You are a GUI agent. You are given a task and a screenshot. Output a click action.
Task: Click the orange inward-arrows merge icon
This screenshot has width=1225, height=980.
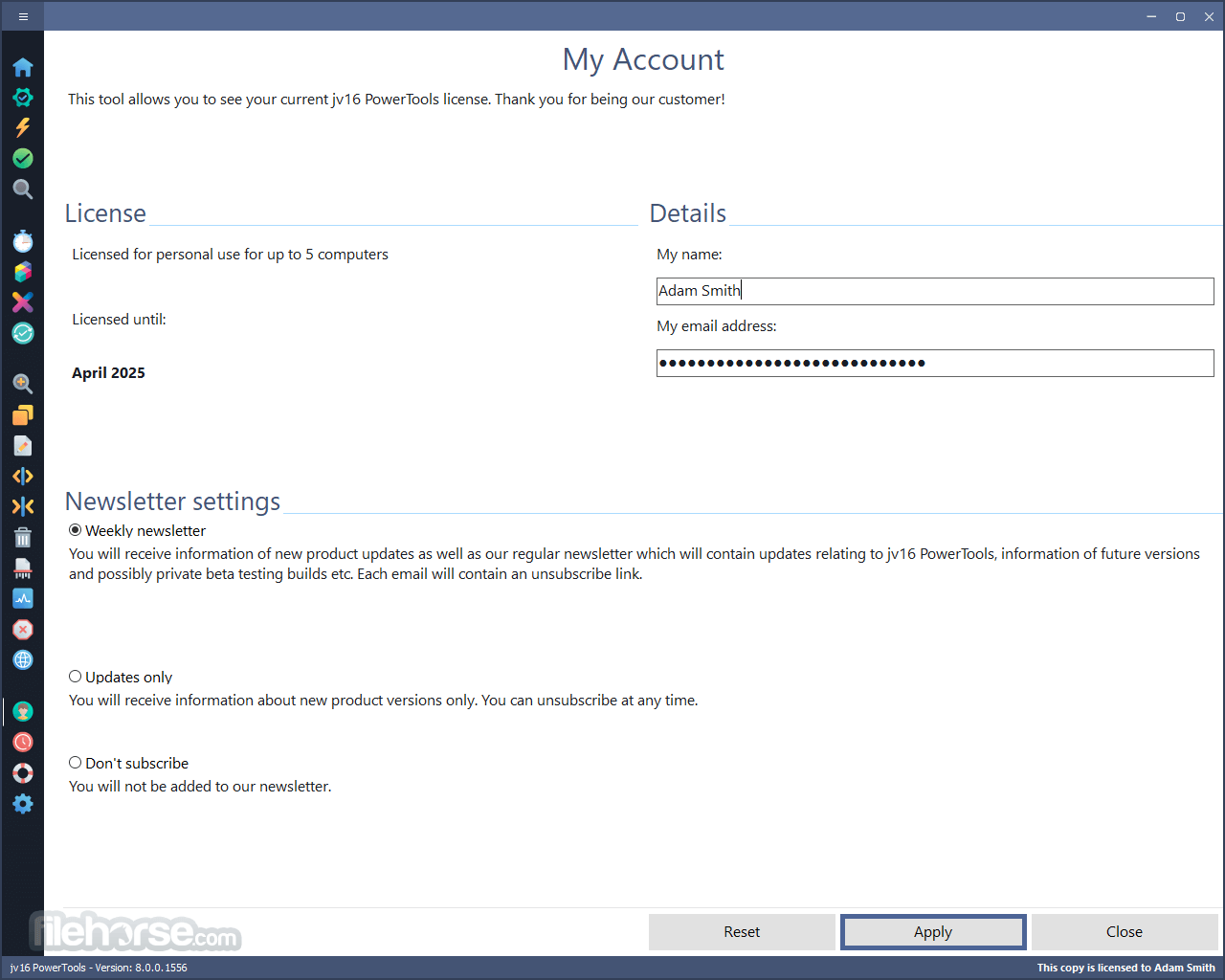point(23,506)
